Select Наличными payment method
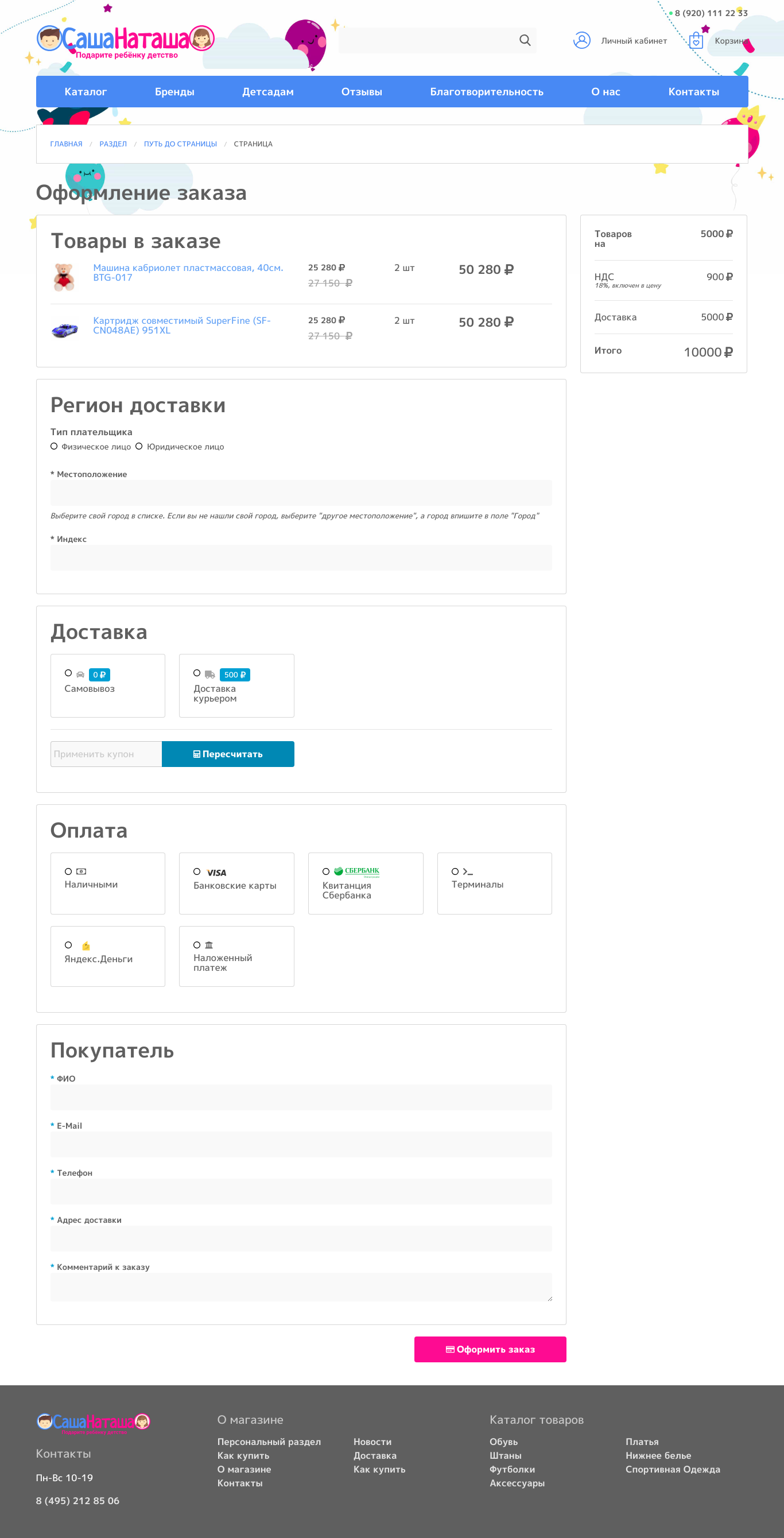Image resolution: width=784 pixels, height=1538 pixels. [69, 871]
